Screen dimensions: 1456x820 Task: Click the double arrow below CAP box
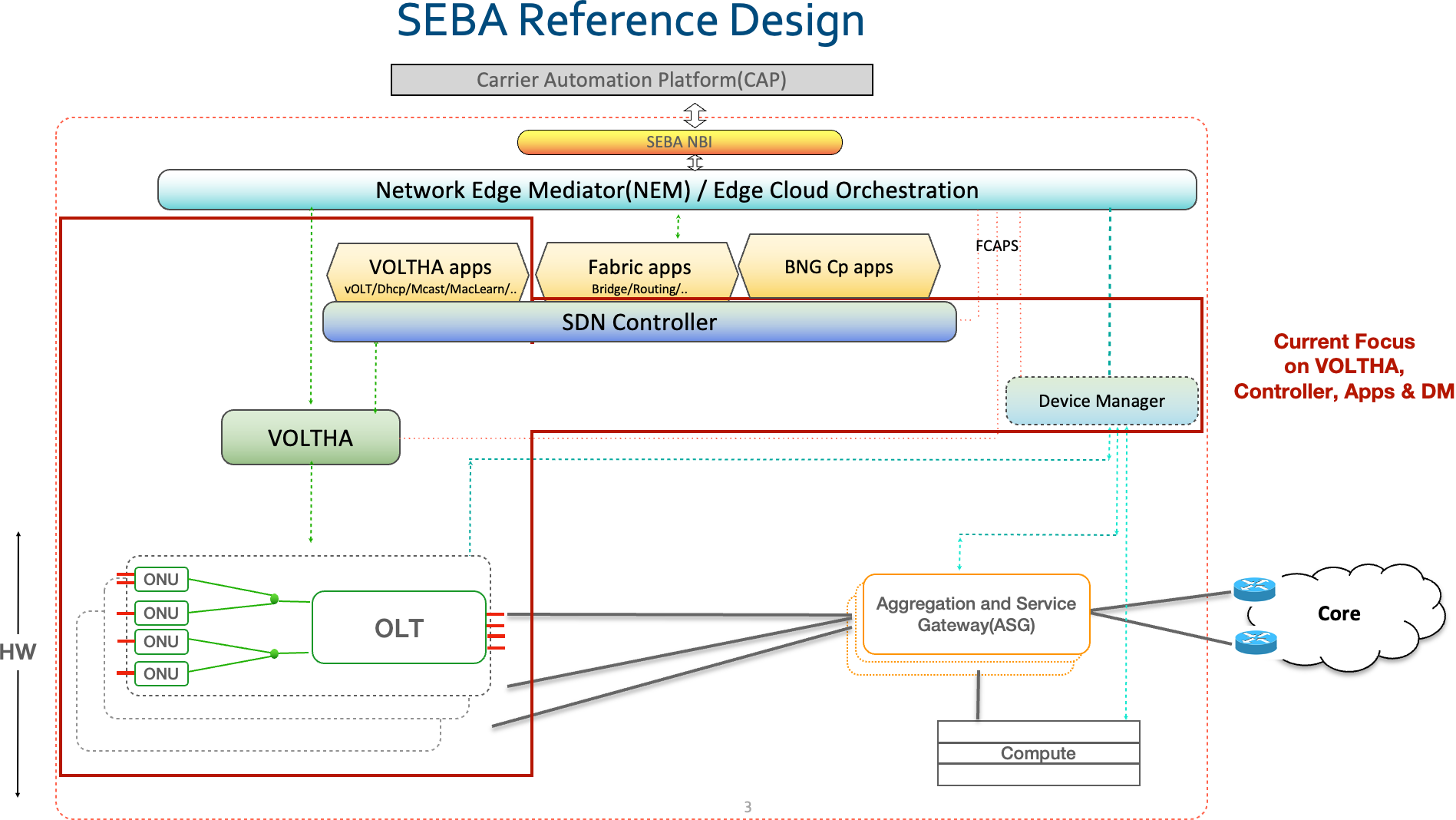pos(695,114)
